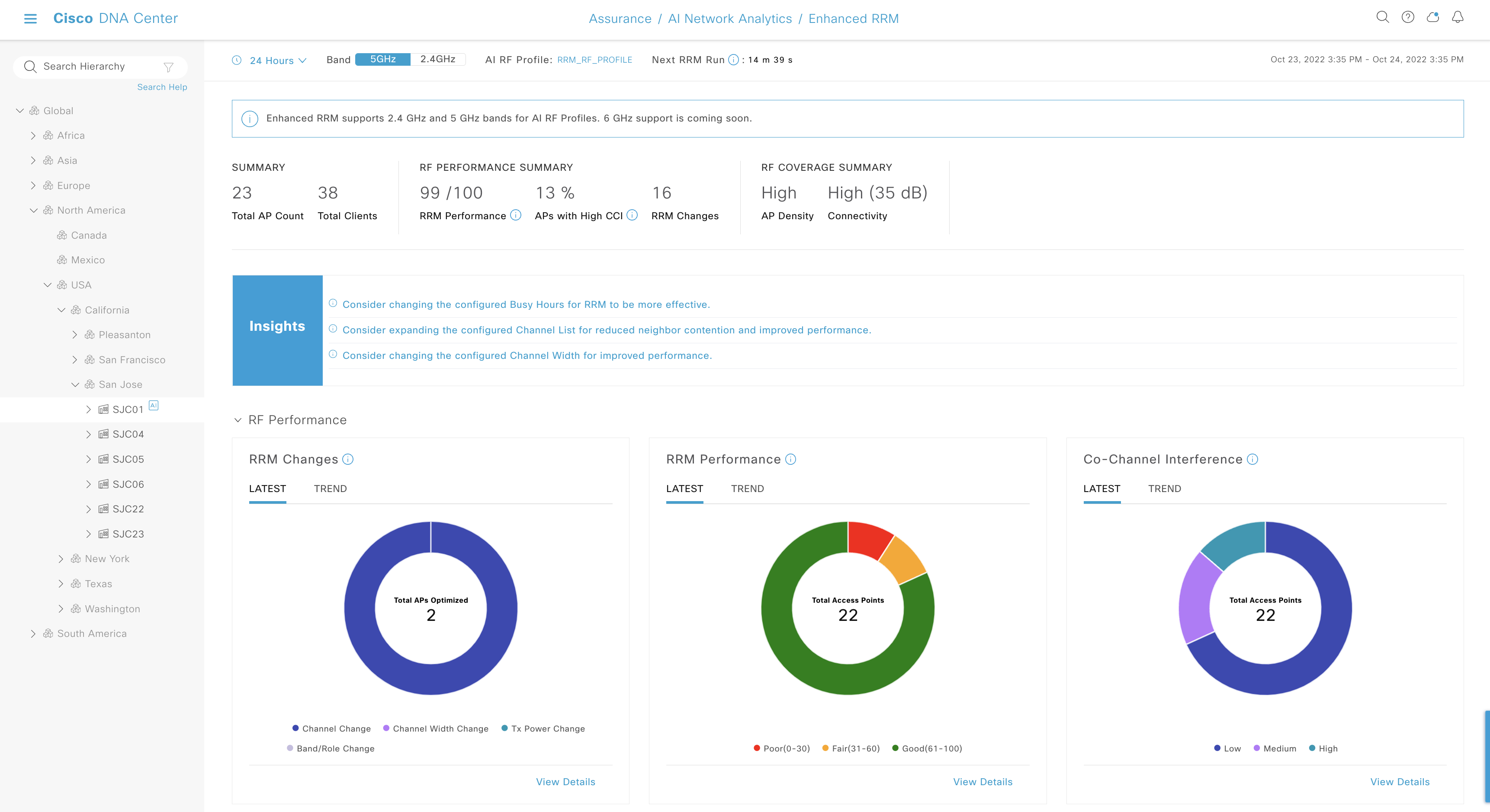The height and width of the screenshot is (812, 1490).
Task: Click the info icon next to RRM Performance score
Action: 517,215
